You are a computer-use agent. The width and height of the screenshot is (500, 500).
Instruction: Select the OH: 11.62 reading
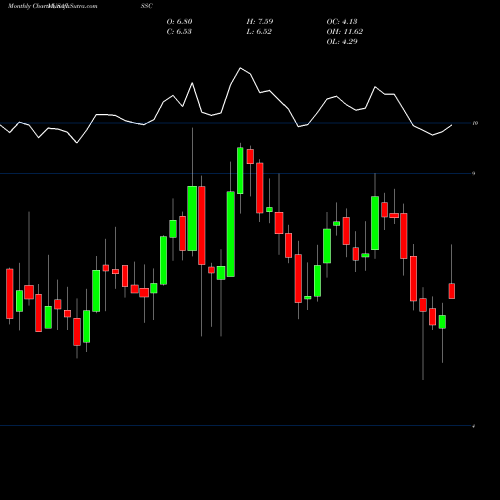[345, 31]
